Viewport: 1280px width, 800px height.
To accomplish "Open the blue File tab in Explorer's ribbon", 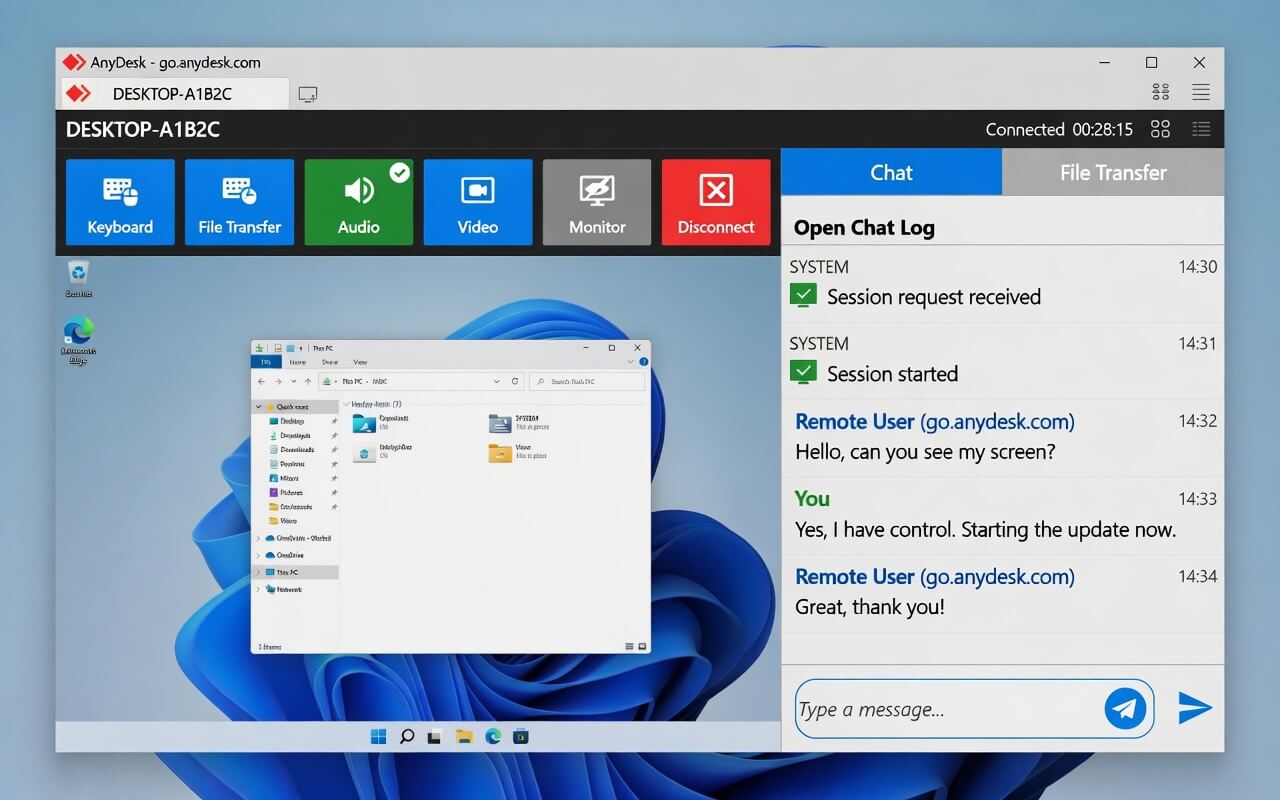I will [266, 362].
